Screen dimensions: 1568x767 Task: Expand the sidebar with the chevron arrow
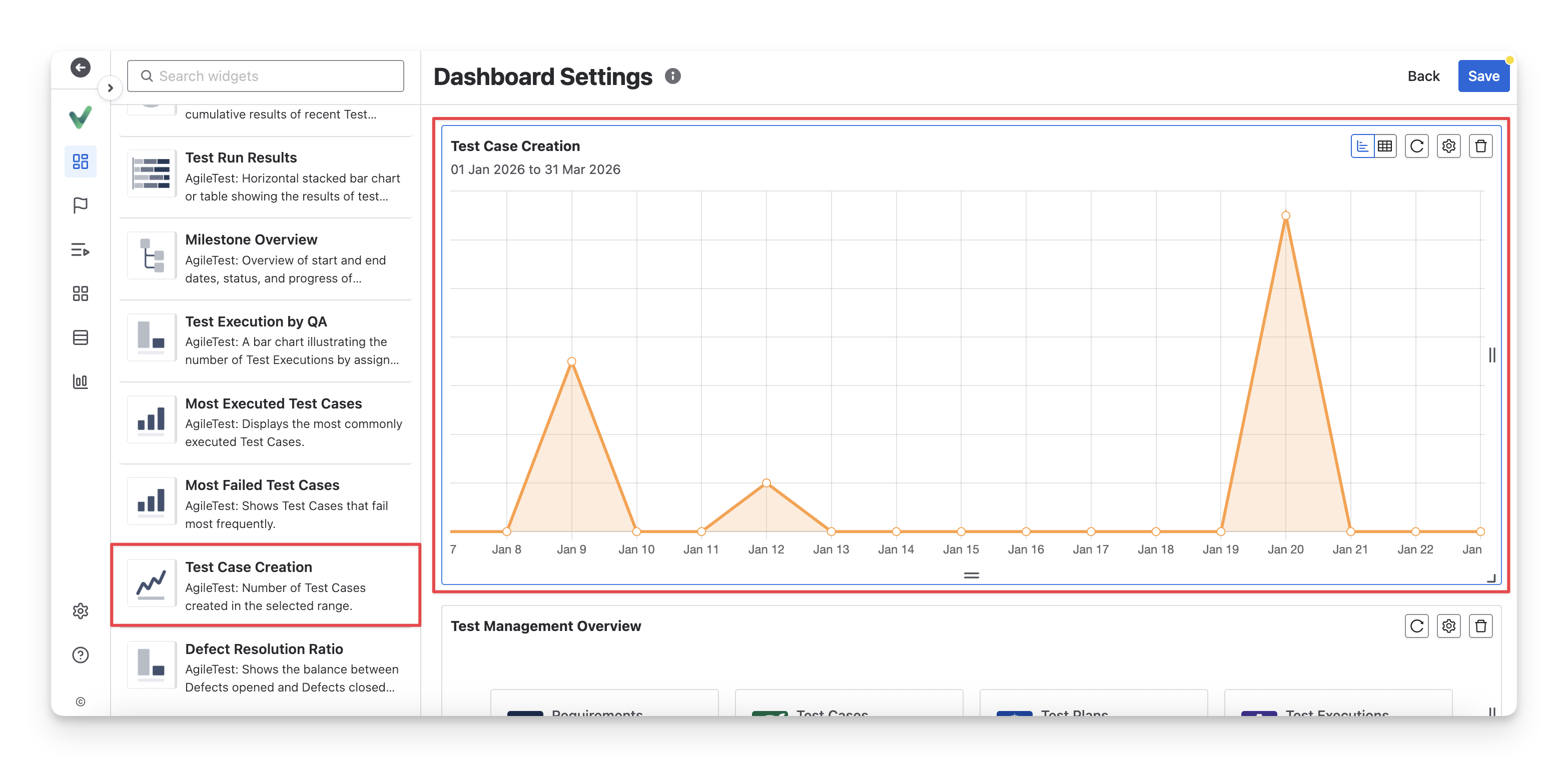(x=110, y=88)
